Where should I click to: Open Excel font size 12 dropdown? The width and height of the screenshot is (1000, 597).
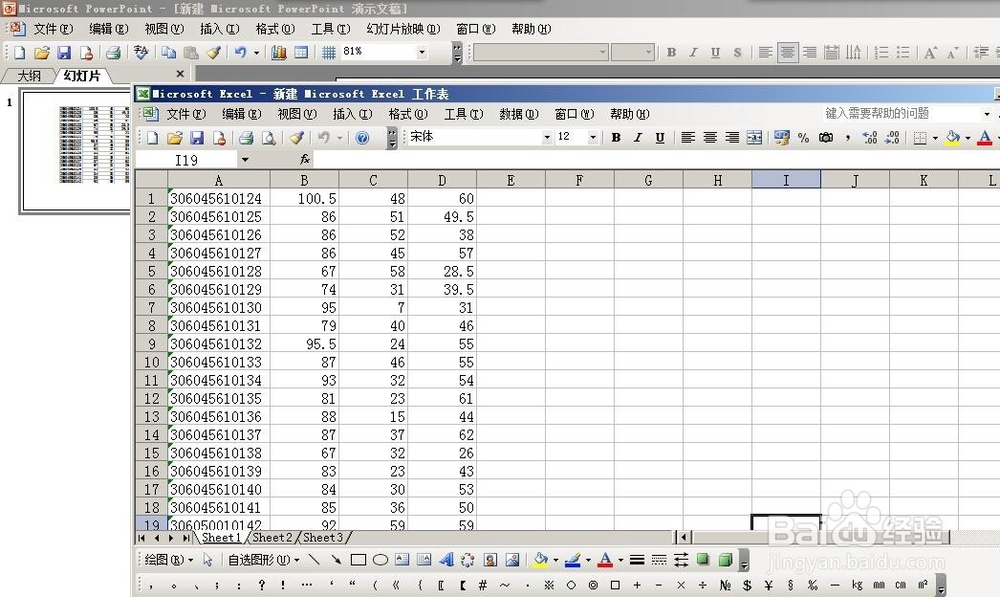point(592,137)
